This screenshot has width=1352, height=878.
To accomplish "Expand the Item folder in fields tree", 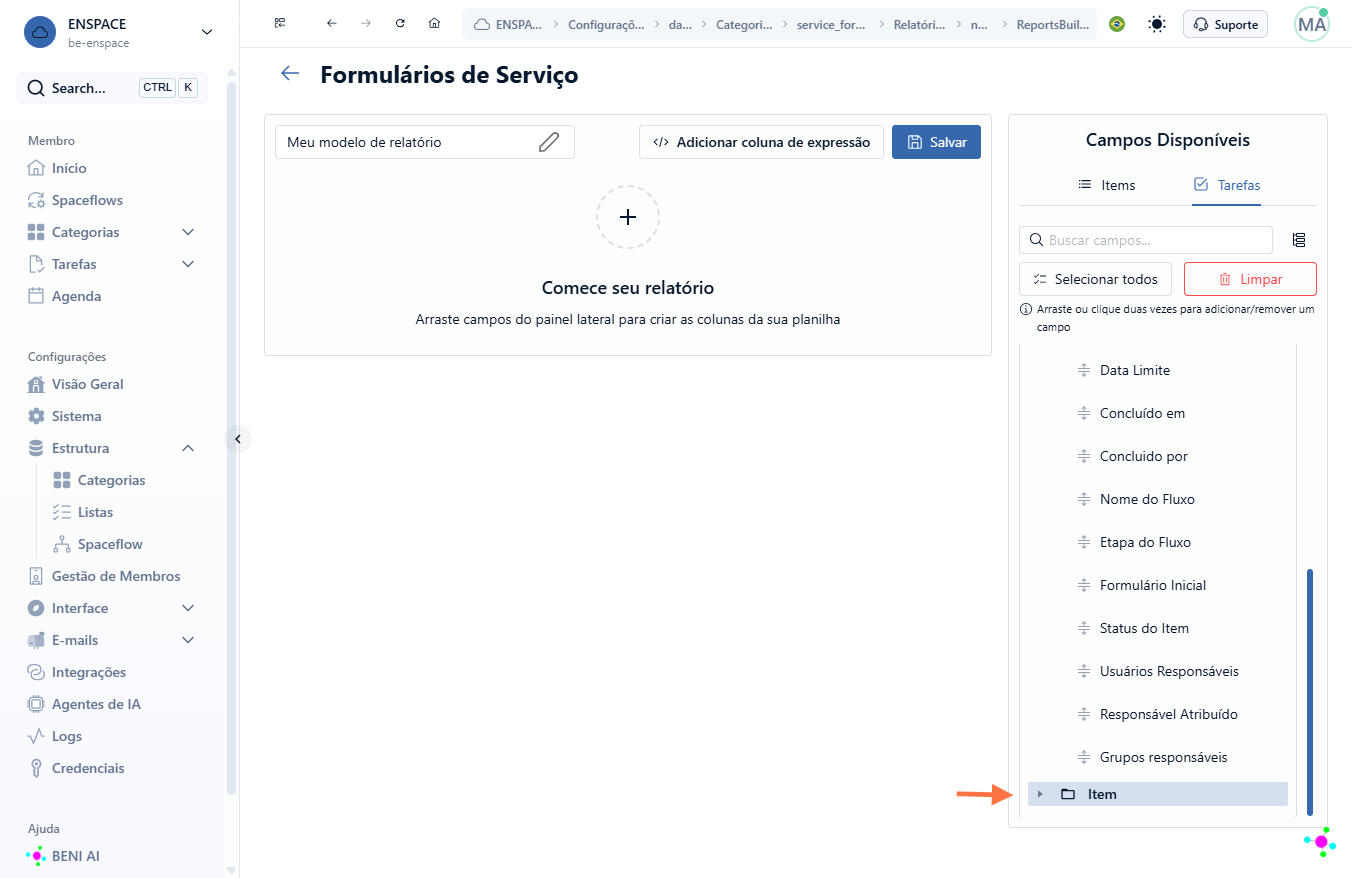I will (1040, 794).
